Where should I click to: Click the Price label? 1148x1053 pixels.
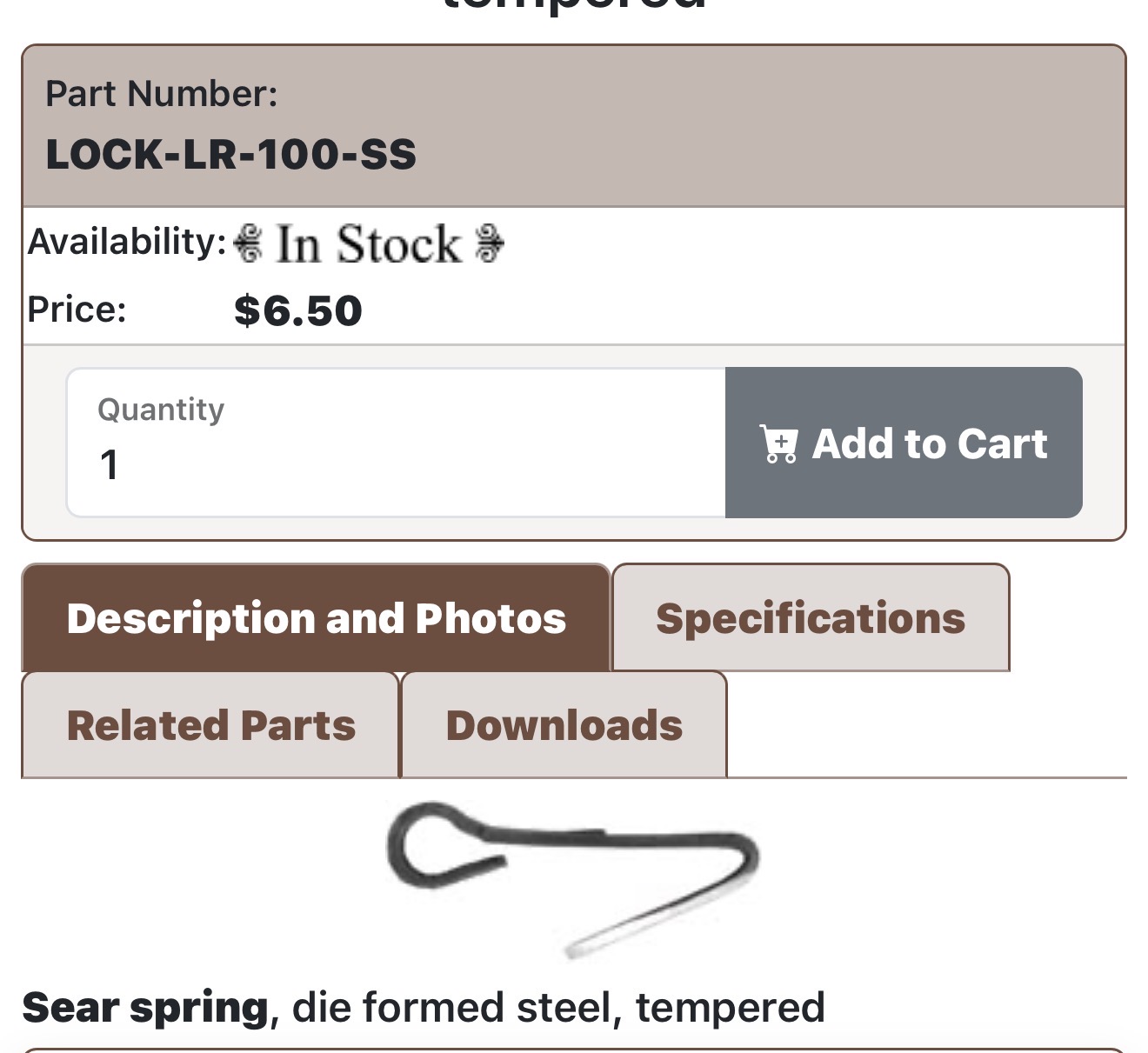(77, 310)
